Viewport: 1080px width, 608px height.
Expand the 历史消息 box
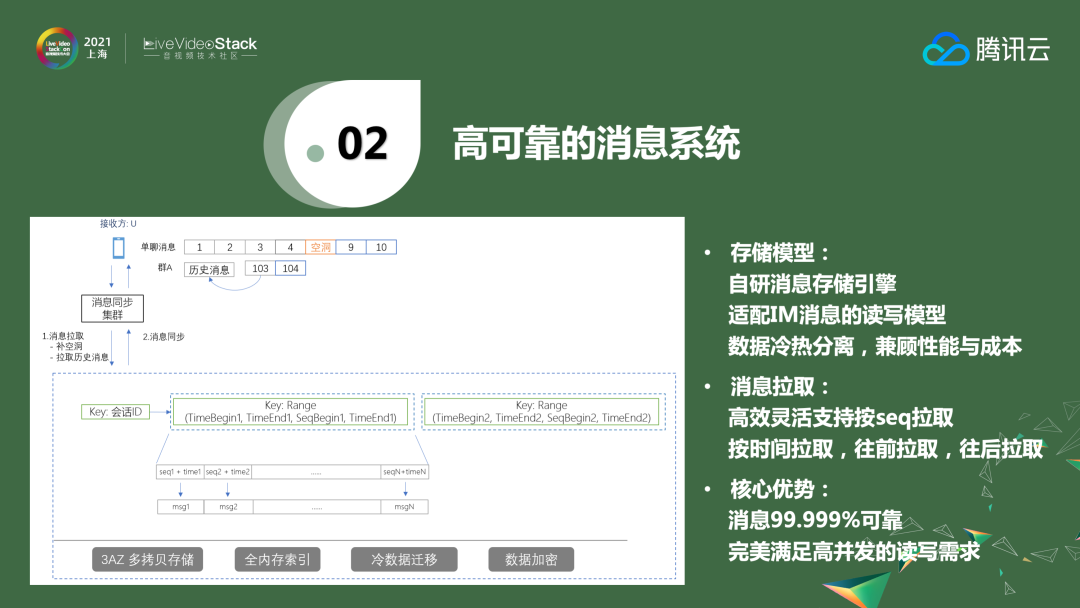click(210, 269)
